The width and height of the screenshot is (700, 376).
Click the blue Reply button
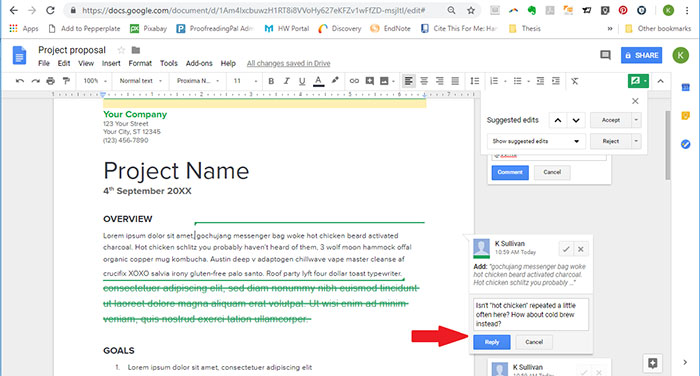click(x=492, y=342)
